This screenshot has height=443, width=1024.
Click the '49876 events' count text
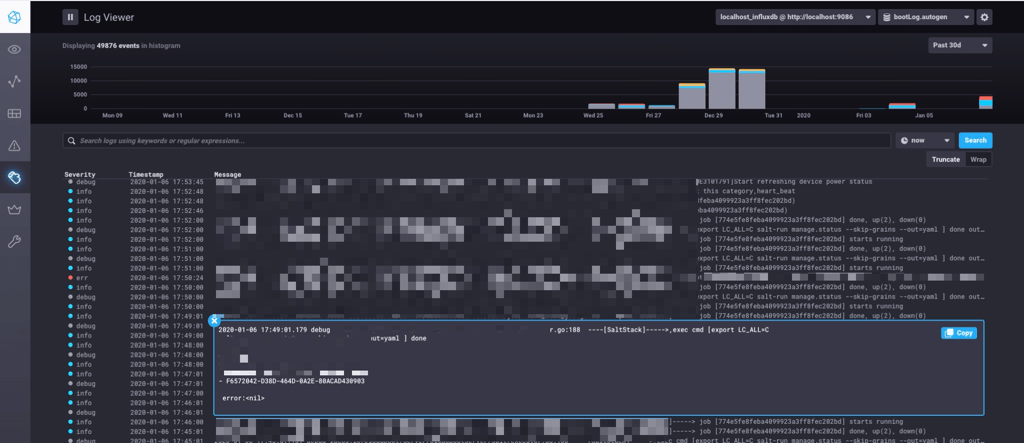(118, 46)
